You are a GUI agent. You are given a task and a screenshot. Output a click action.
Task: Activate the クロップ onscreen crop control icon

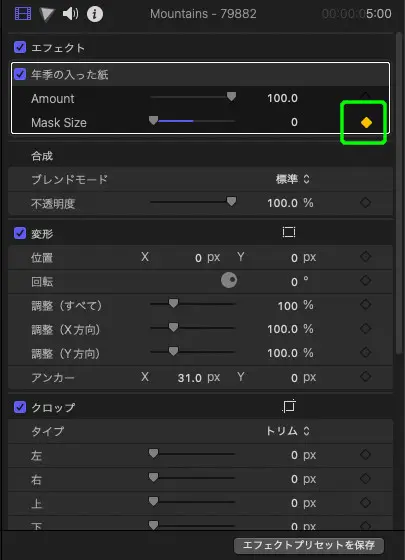[x=289, y=406]
